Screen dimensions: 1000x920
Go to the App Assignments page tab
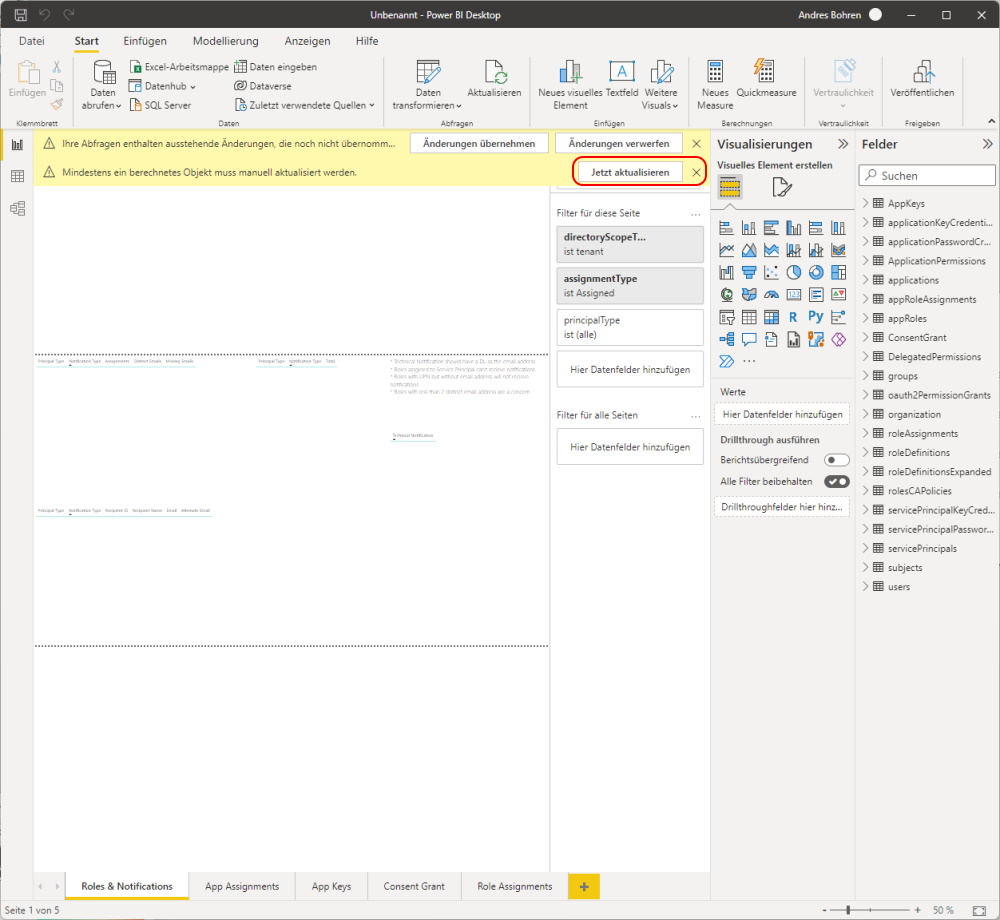pos(242,886)
